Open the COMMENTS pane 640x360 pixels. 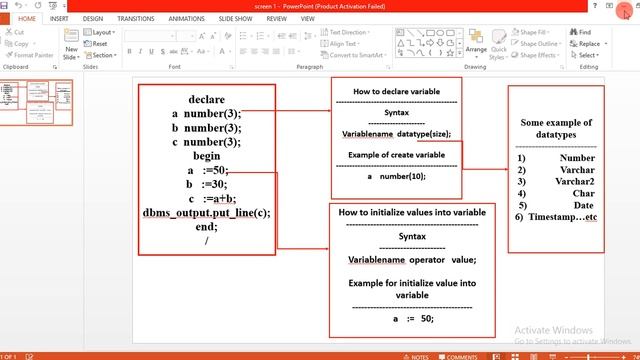(x=458, y=357)
